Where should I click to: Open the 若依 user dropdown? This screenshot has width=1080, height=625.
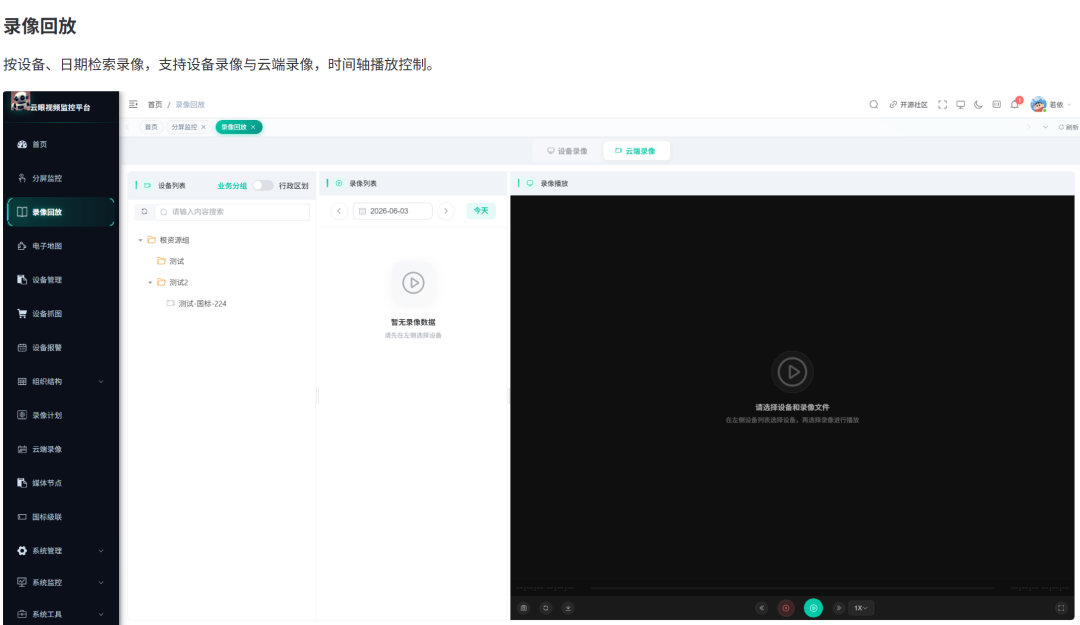[x=1051, y=105]
